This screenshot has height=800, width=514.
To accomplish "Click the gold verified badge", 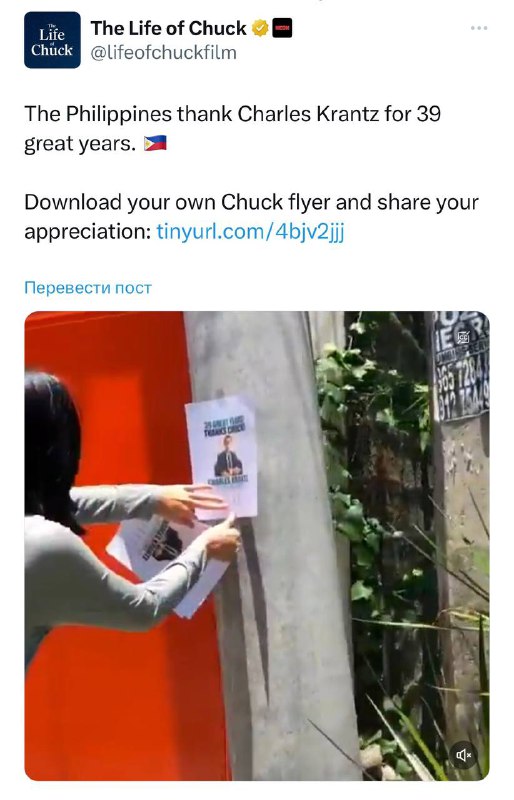I will (x=260, y=28).
